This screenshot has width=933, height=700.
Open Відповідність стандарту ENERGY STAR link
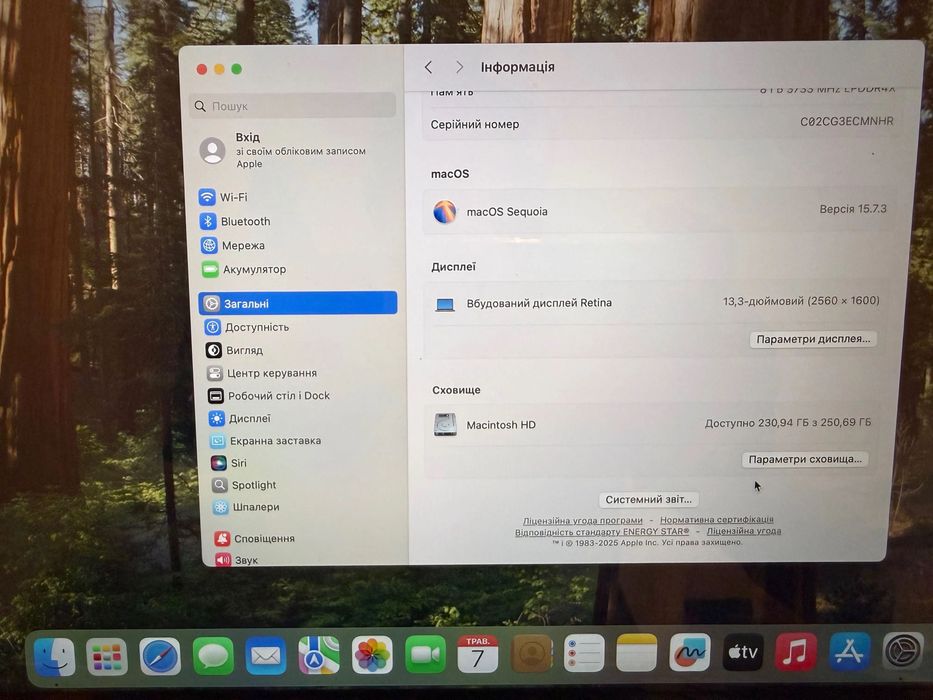coord(602,532)
